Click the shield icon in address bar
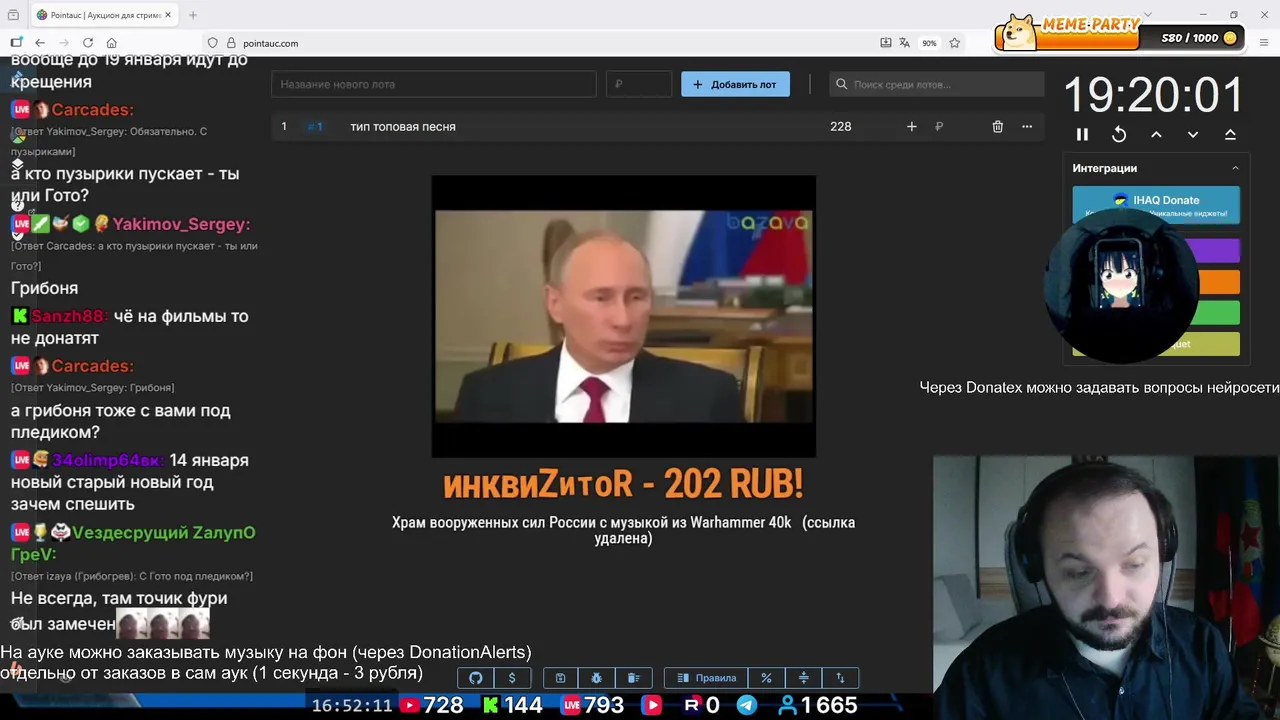Viewport: 1280px width, 720px height. coord(212,43)
